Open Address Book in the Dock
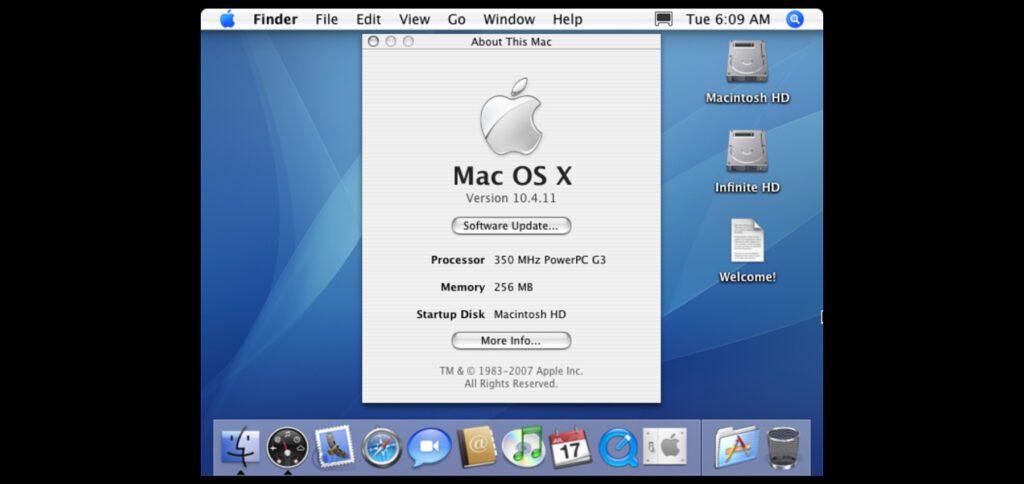The image size is (1024, 484). [477, 447]
